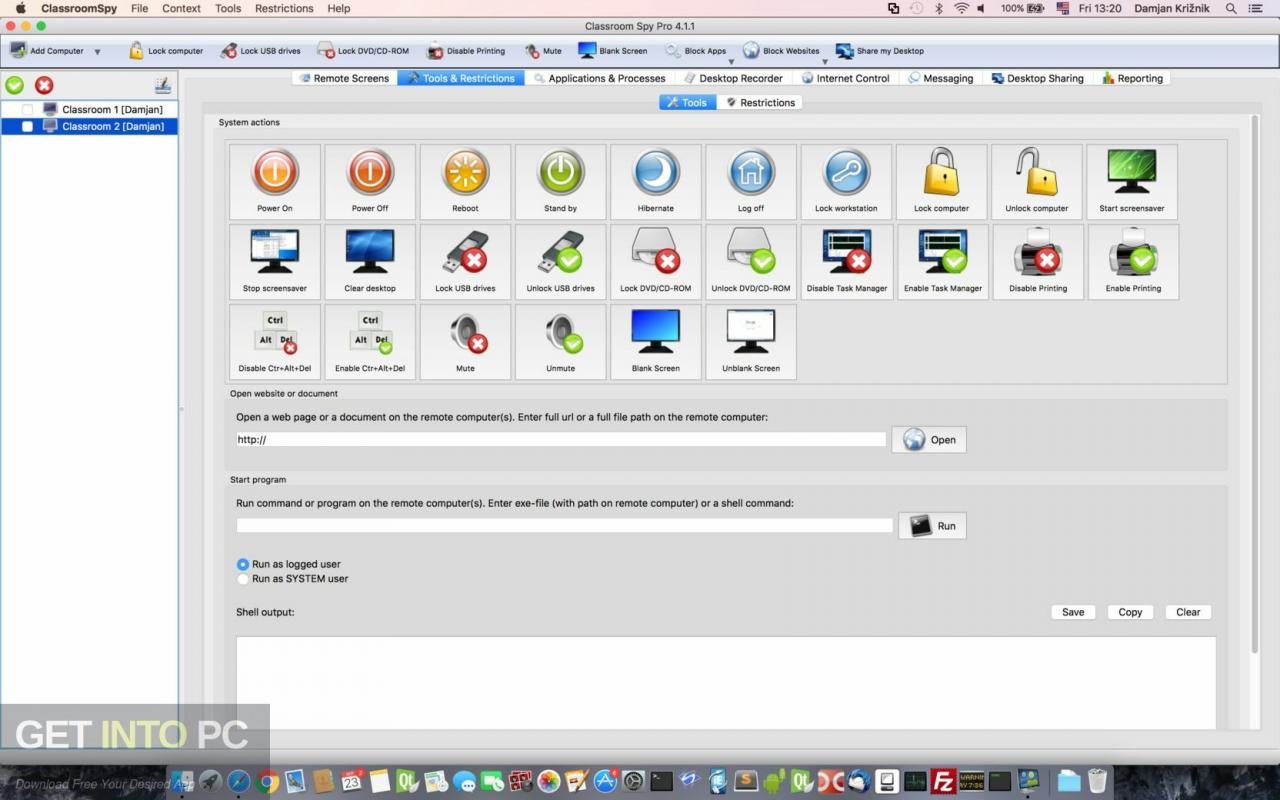This screenshot has height=800, width=1280.
Task: Click red deselect-all X in sidebar
Action: 44,86
